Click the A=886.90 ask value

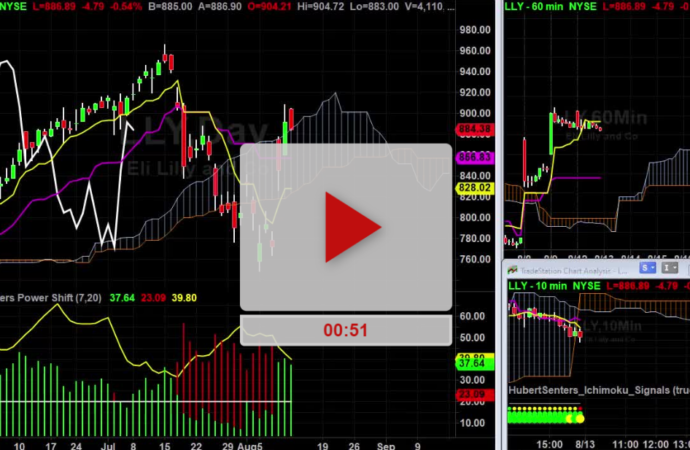tap(220, 7)
